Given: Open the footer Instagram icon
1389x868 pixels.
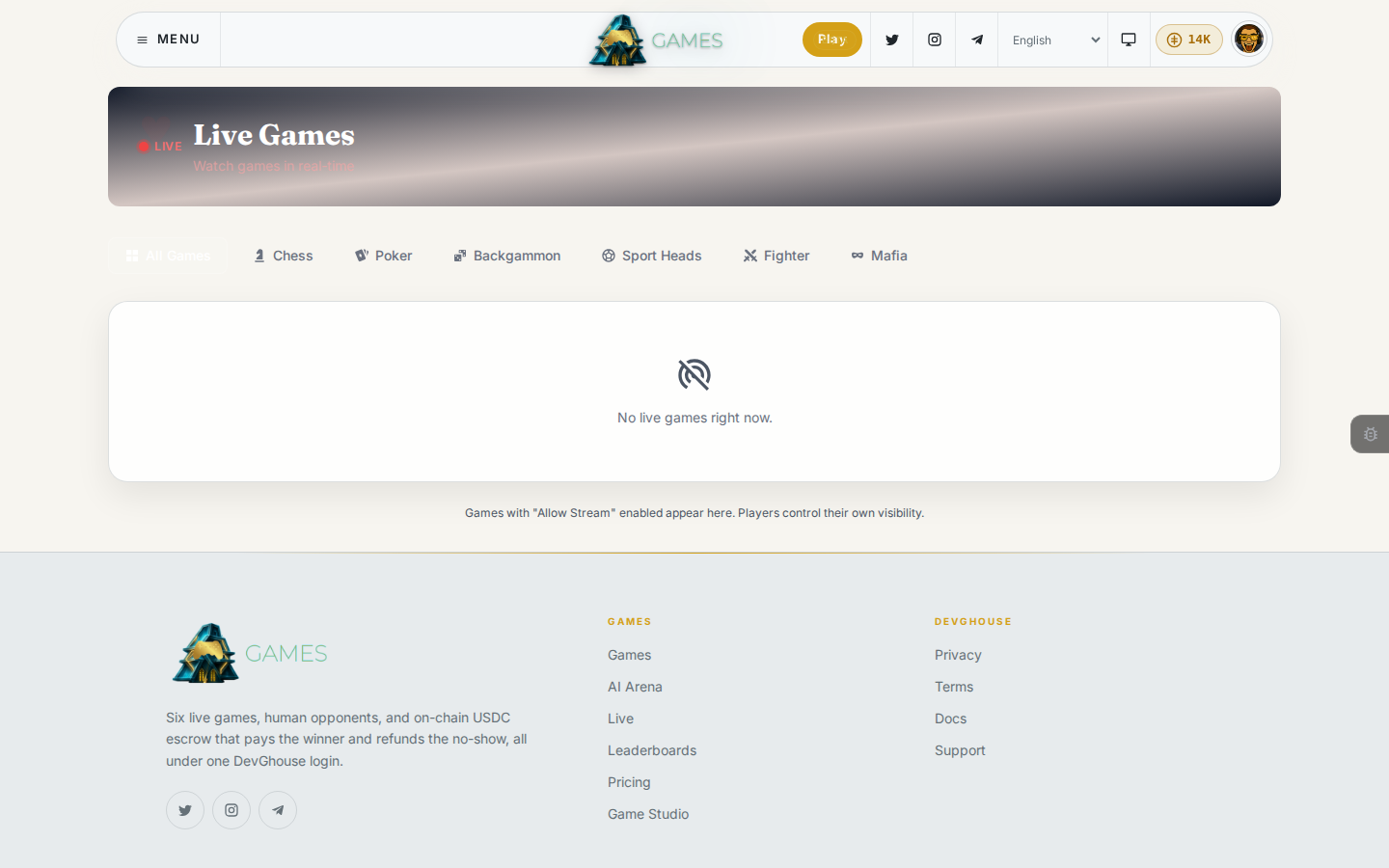Looking at the screenshot, I should point(231,810).
